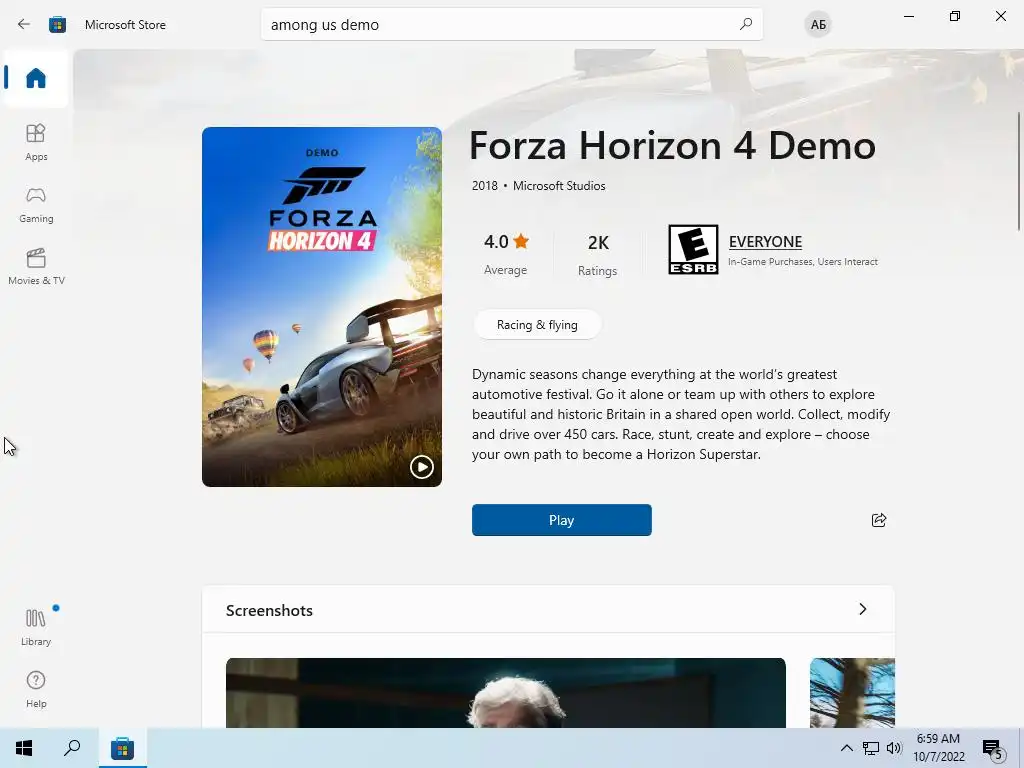Viewport: 1024px width, 768px height.
Task: Click the 4.0 average star rating
Action: pyautogui.click(x=505, y=253)
